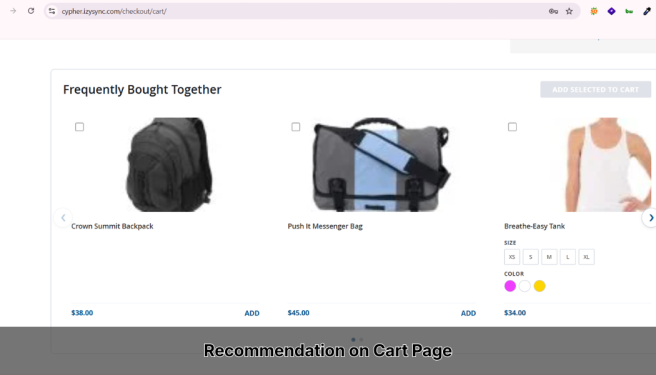Select size M for the tank
Viewport: 656px width, 375px height.
point(549,257)
